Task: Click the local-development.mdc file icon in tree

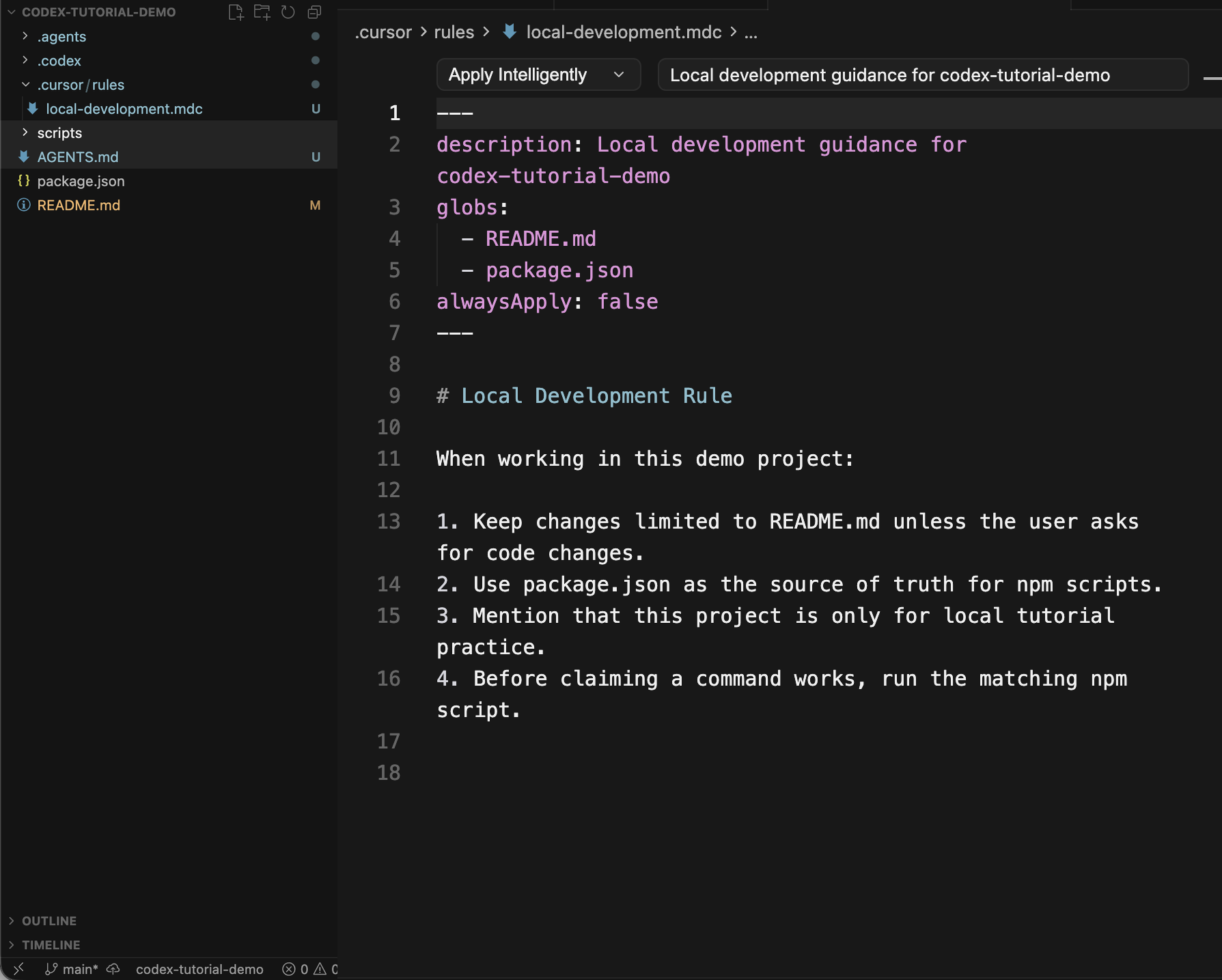Action: [32, 109]
